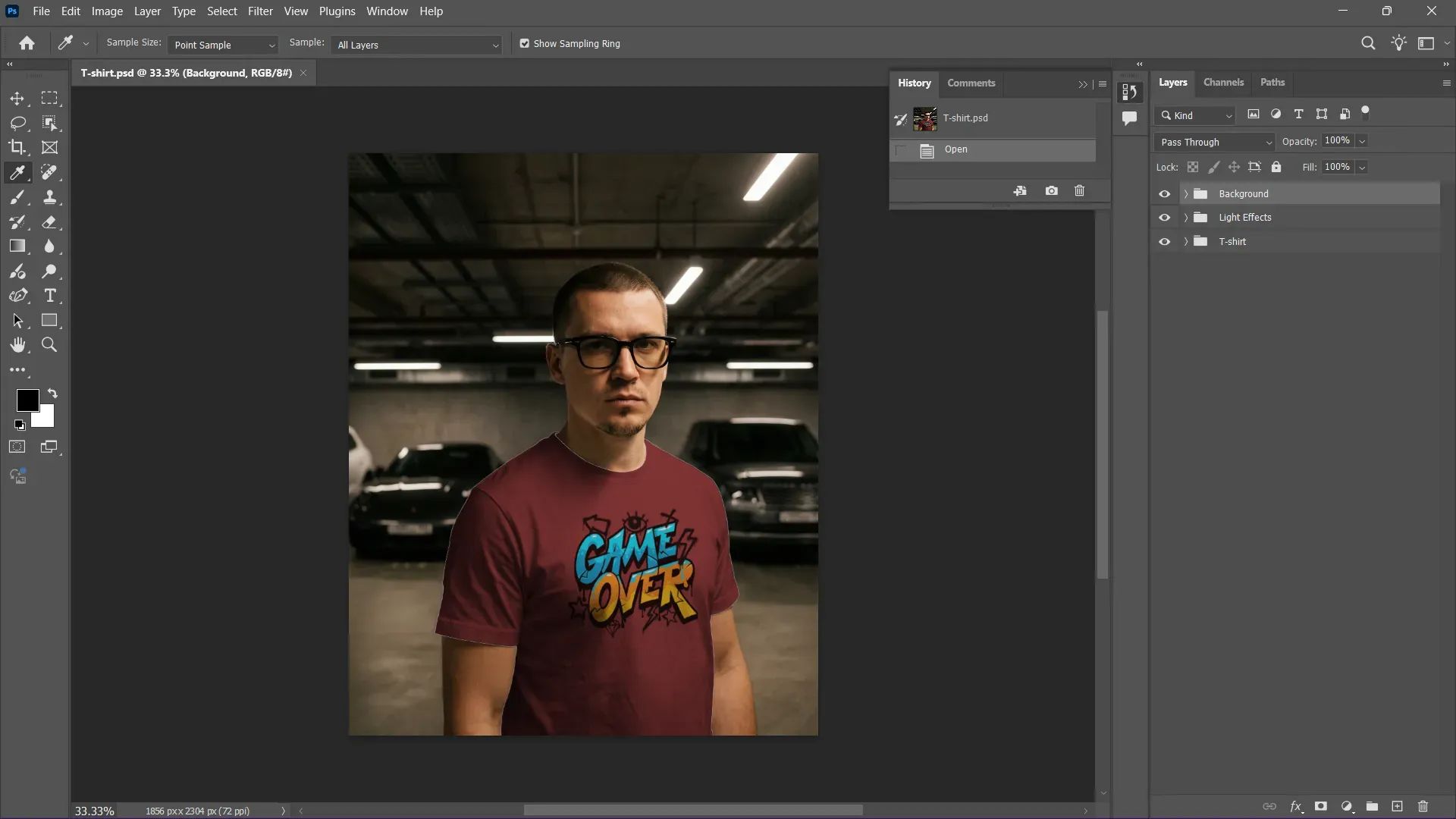Select the Add Layer Style fx icon
1456x819 pixels.
[x=1297, y=806]
